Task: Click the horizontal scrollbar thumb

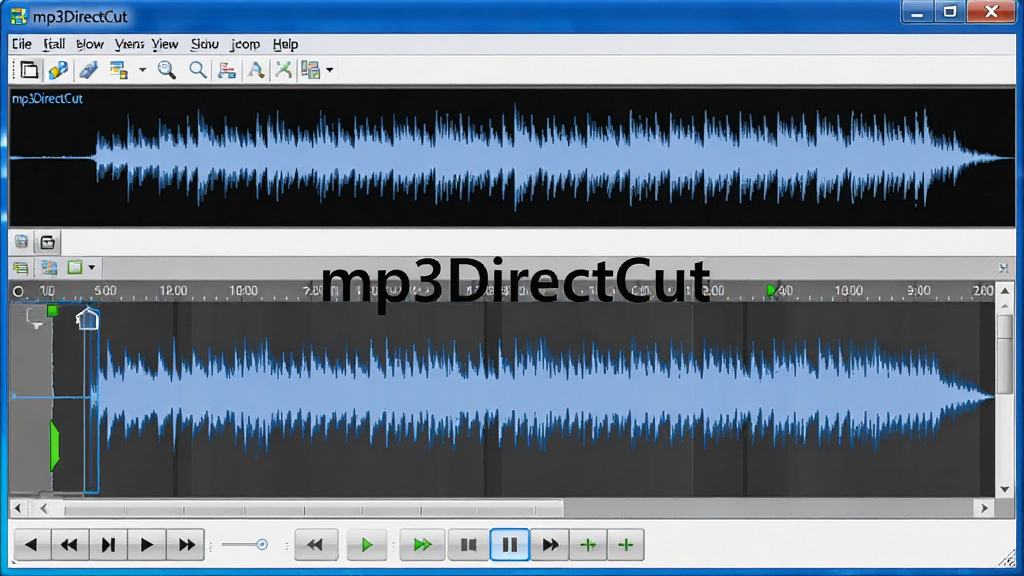Action: point(313,508)
